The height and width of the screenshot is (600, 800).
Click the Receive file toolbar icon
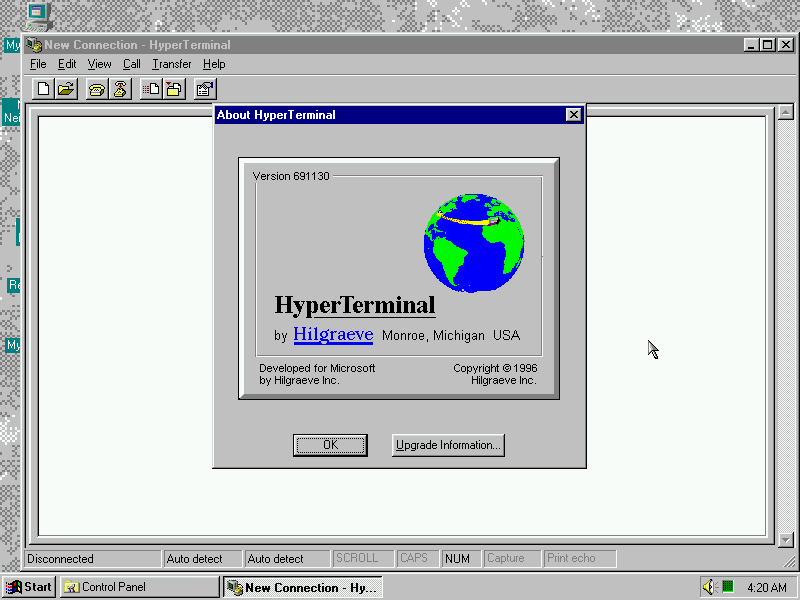(174, 89)
